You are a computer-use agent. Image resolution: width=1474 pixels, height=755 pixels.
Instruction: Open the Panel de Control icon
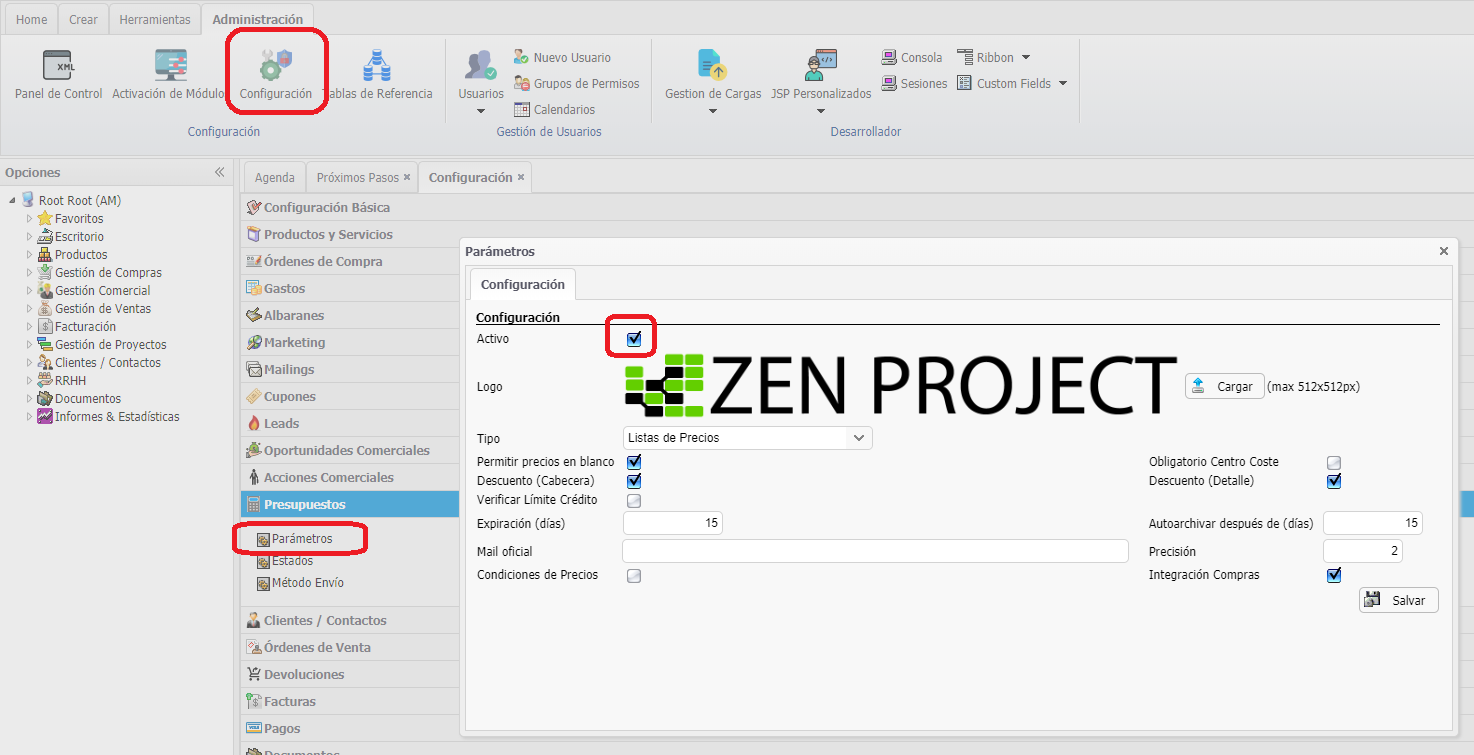point(59,66)
